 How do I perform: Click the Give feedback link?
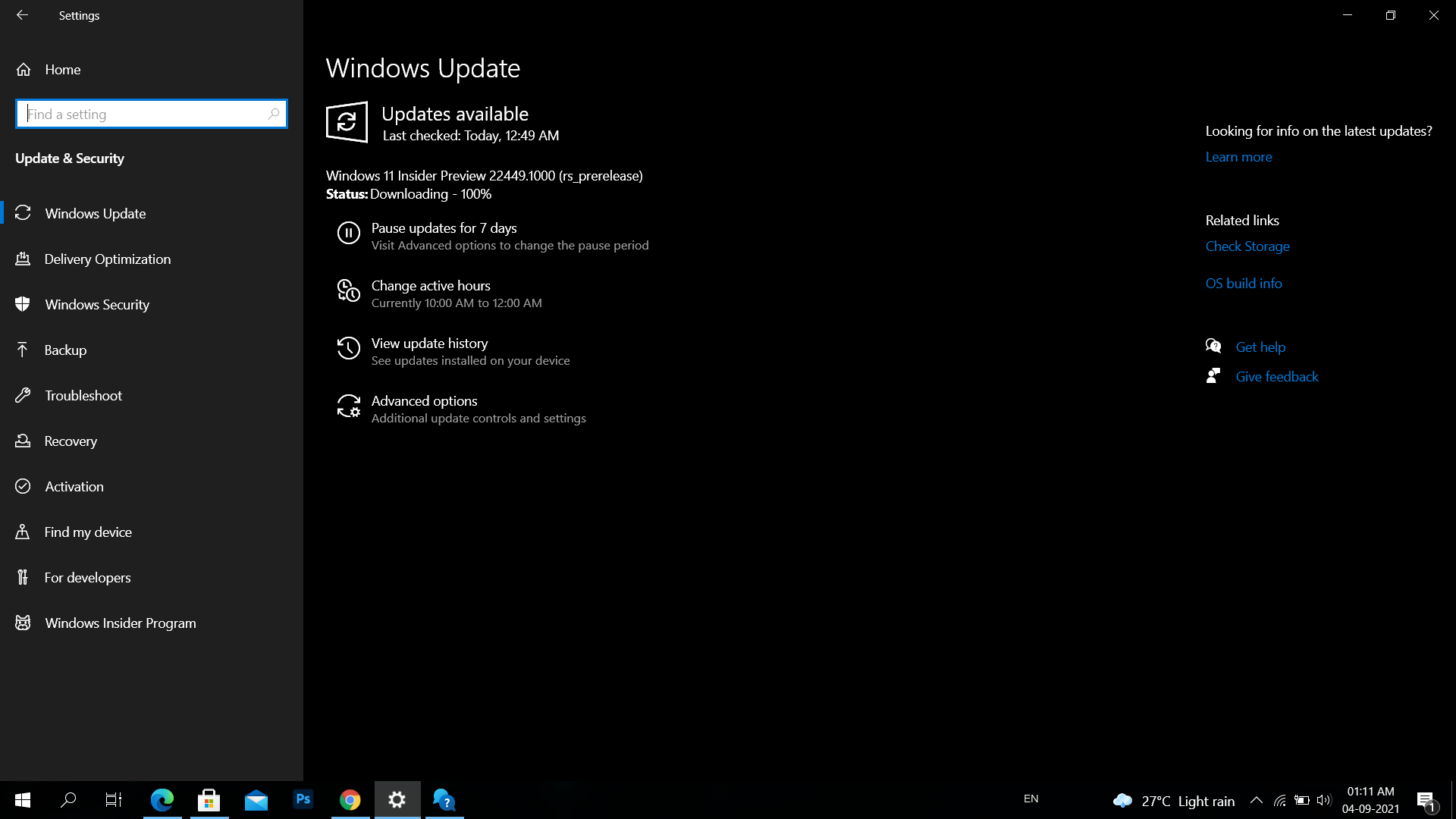1277,377
